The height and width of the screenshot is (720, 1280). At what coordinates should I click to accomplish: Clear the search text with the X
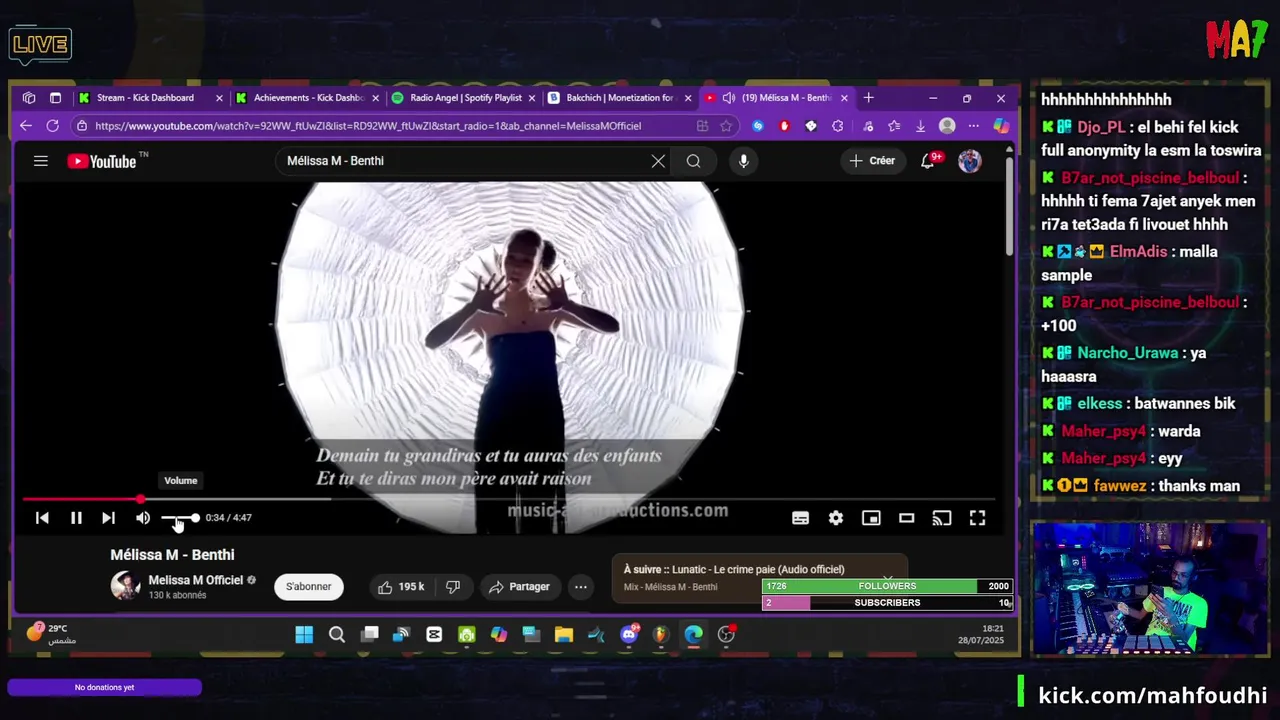click(658, 161)
